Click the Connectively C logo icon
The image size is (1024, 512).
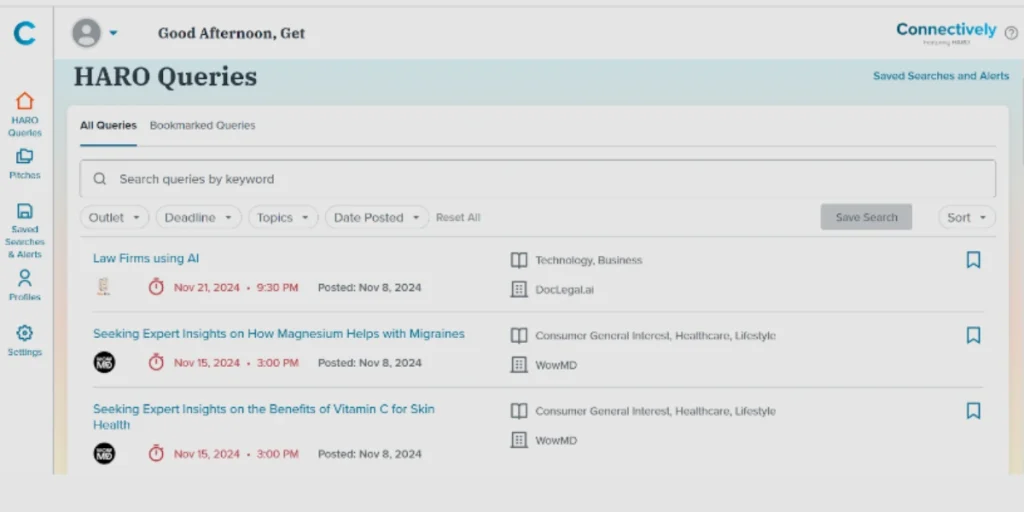pyautogui.click(x=24, y=33)
